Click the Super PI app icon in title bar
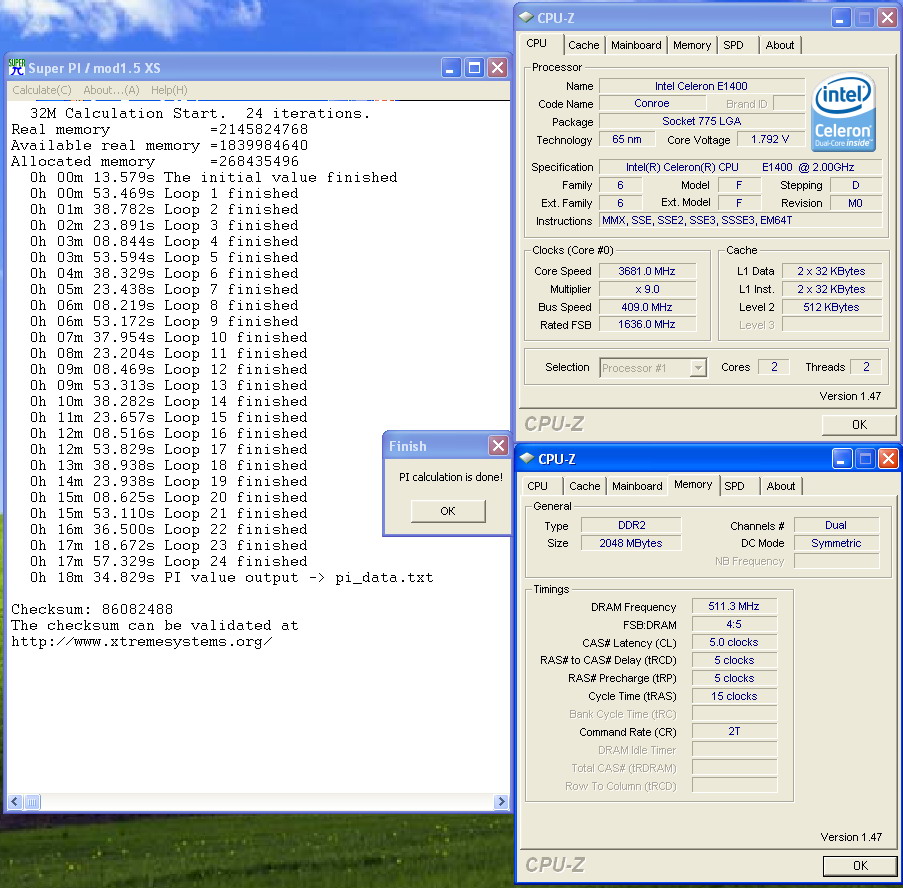 point(17,67)
